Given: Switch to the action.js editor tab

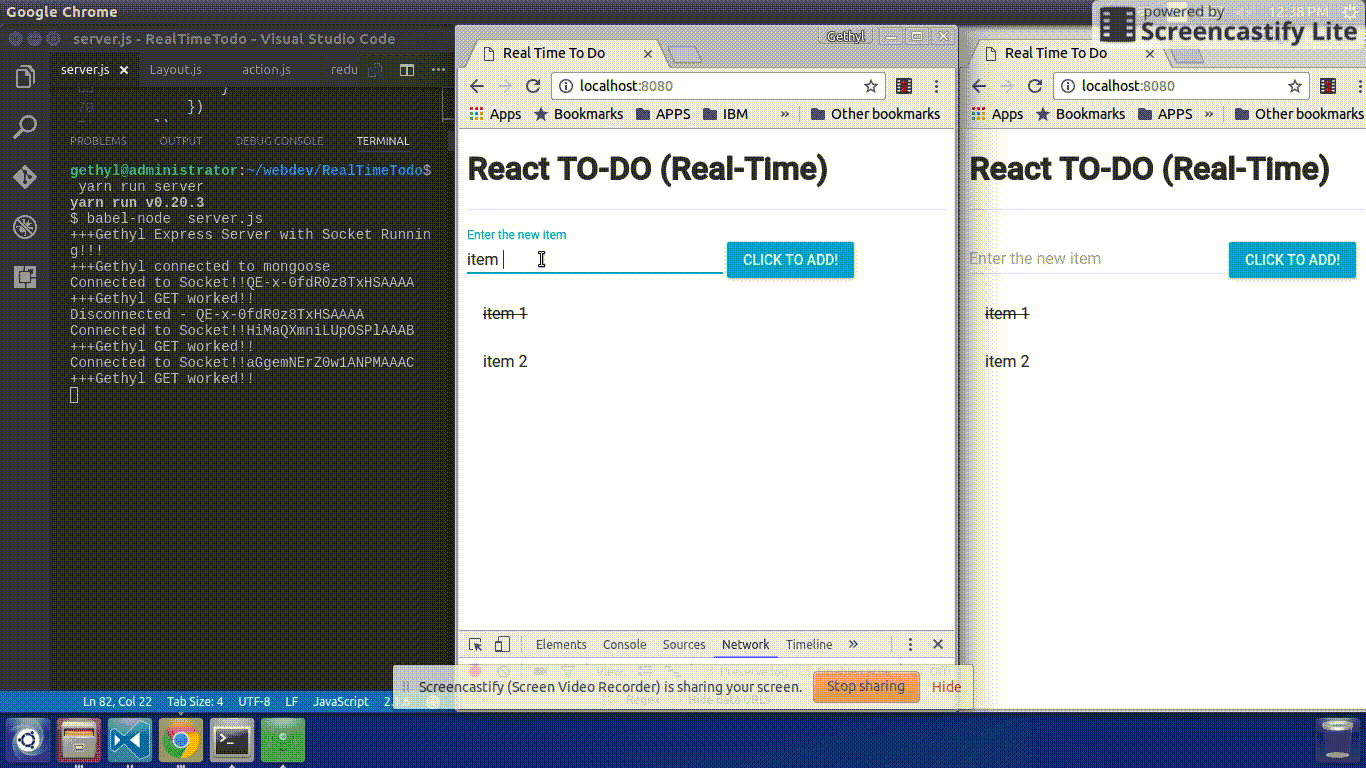Looking at the screenshot, I should pos(266,70).
